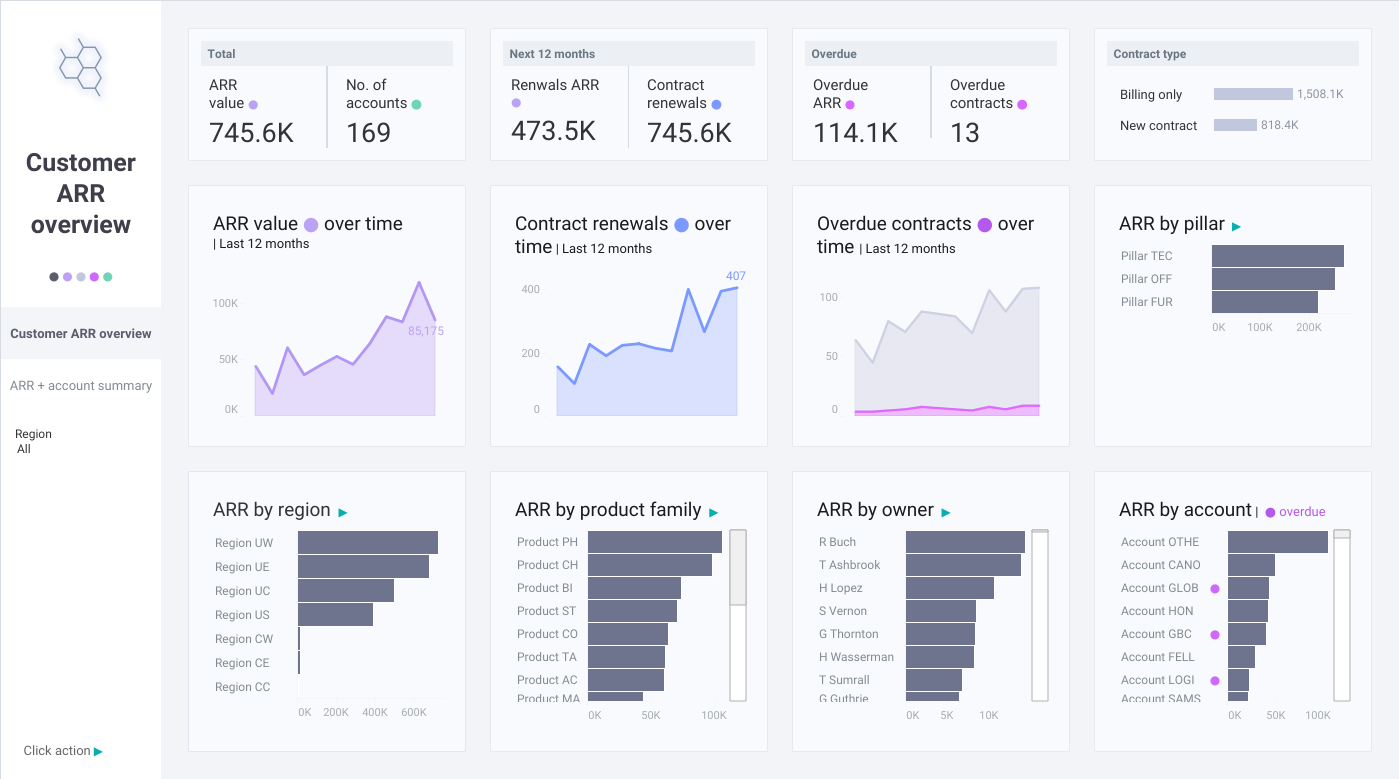
Task: Select R Buch bar in ARR by owner
Action: click(x=965, y=542)
